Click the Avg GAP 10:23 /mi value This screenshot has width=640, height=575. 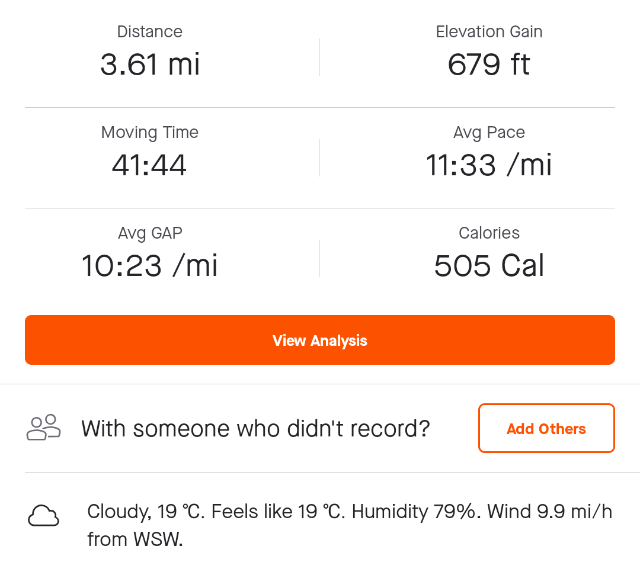coord(149,266)
